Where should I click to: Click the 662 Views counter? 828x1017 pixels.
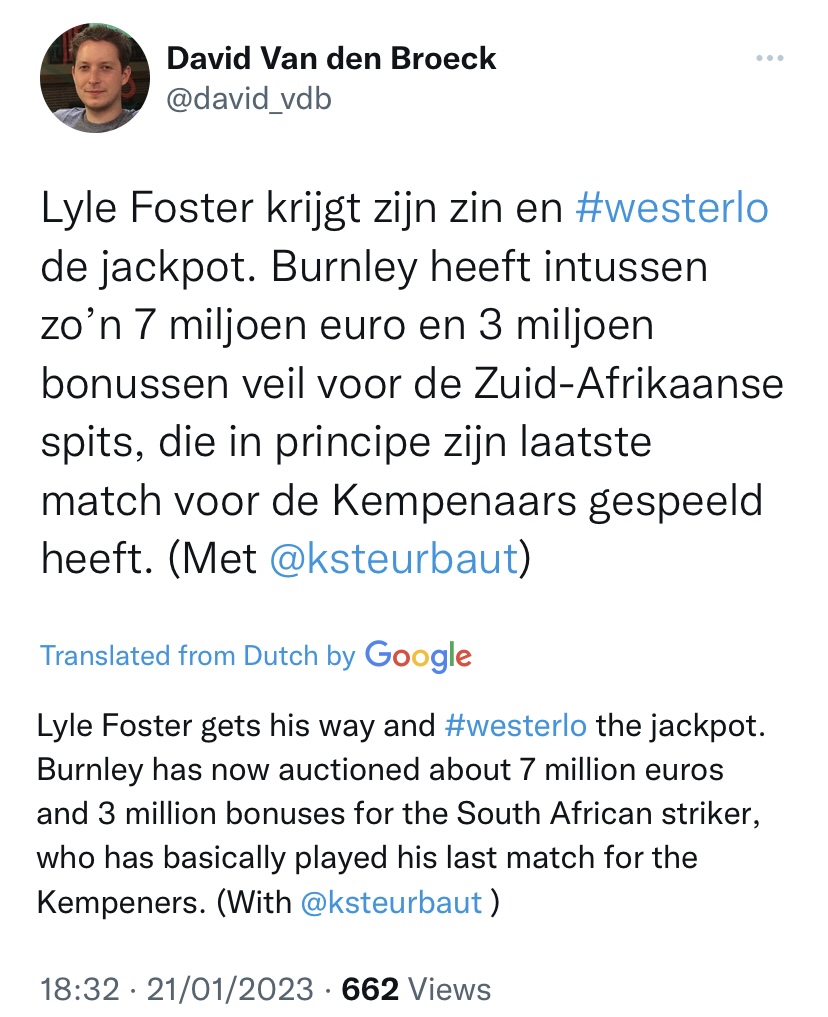(416, 990)
